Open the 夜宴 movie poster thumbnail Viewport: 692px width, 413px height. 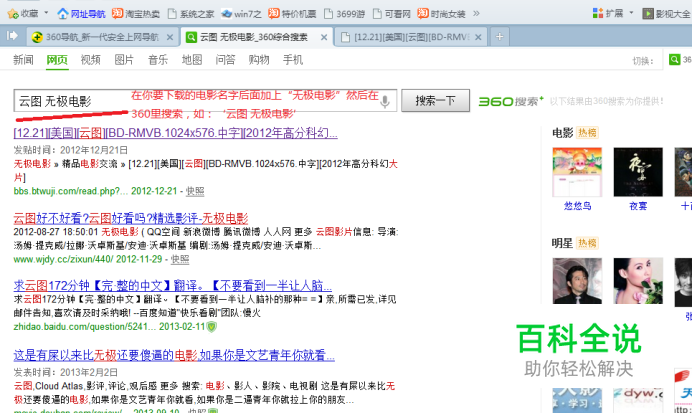[x=638, y=172]
